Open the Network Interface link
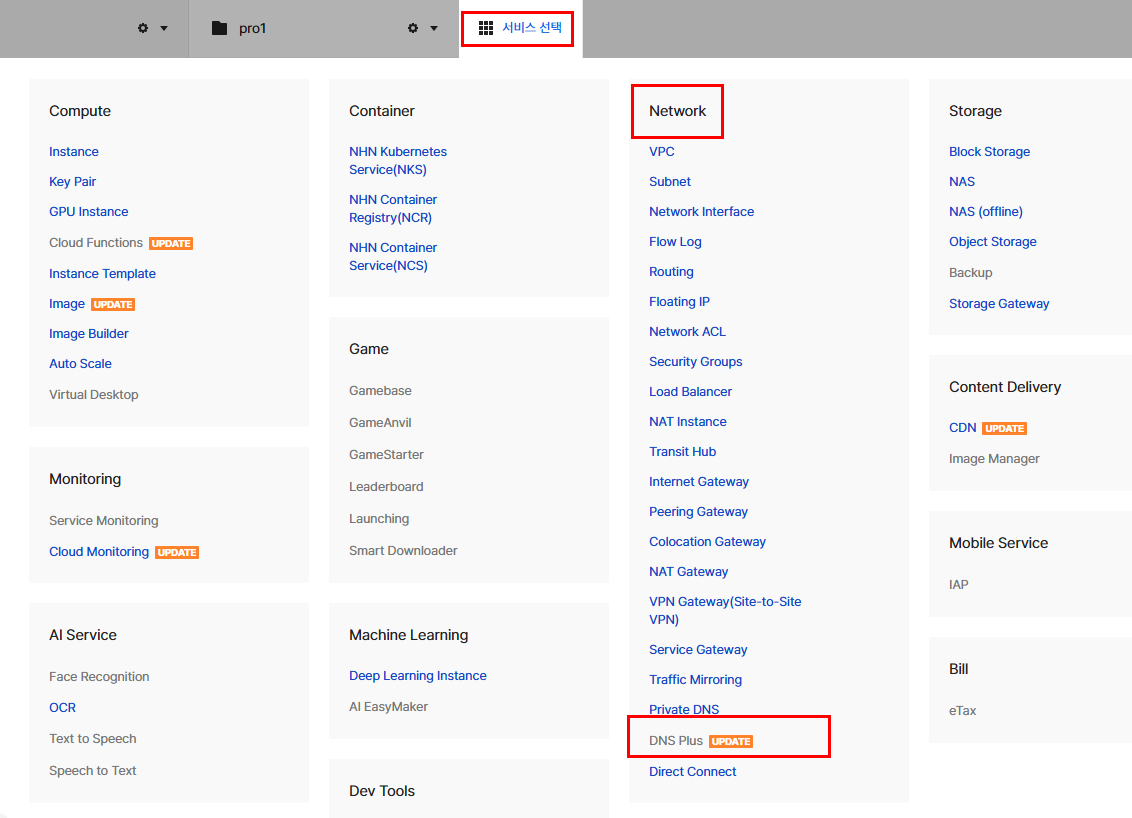 coord(702,212)
